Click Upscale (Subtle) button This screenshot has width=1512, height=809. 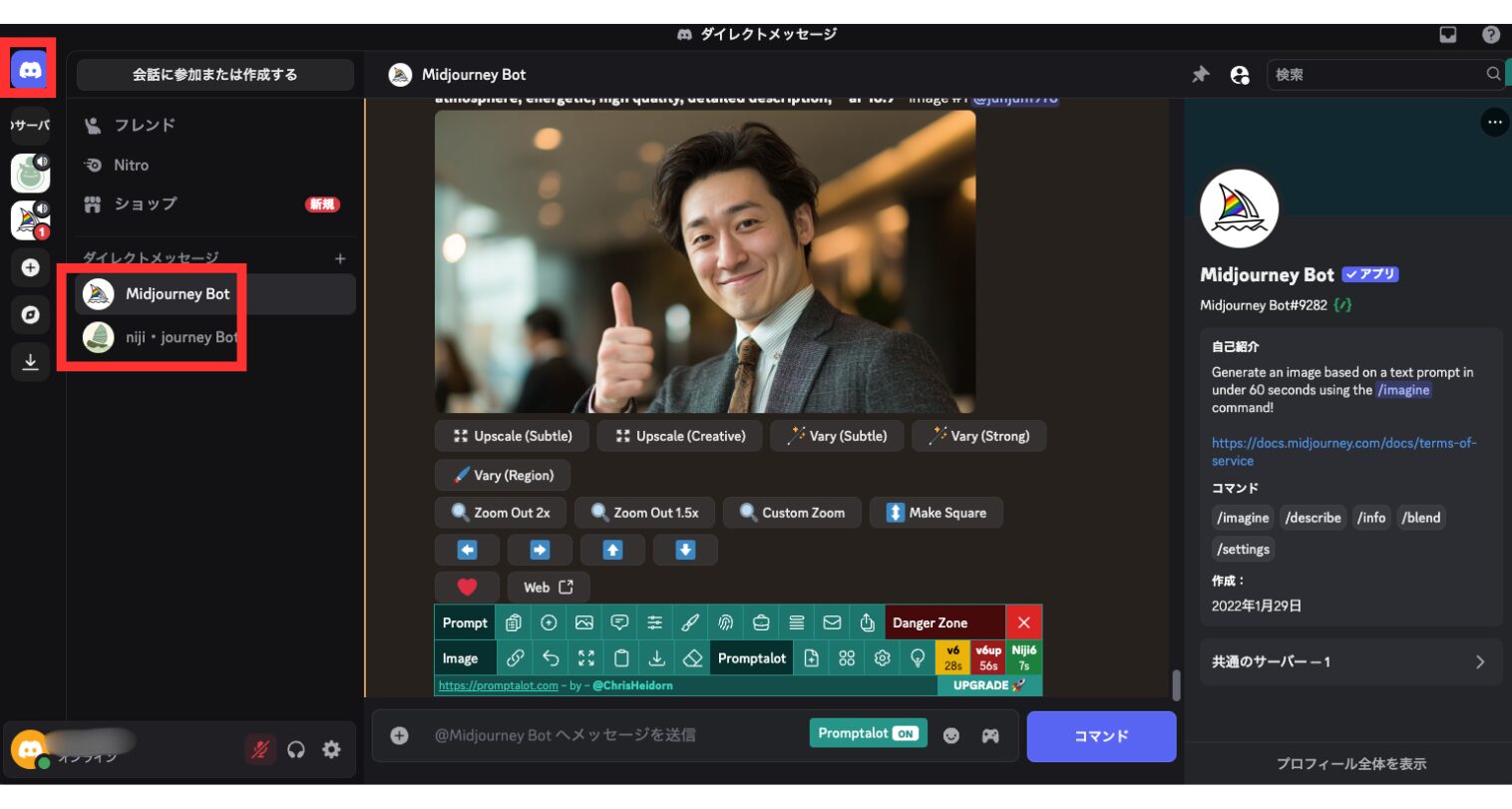[512, 436]
